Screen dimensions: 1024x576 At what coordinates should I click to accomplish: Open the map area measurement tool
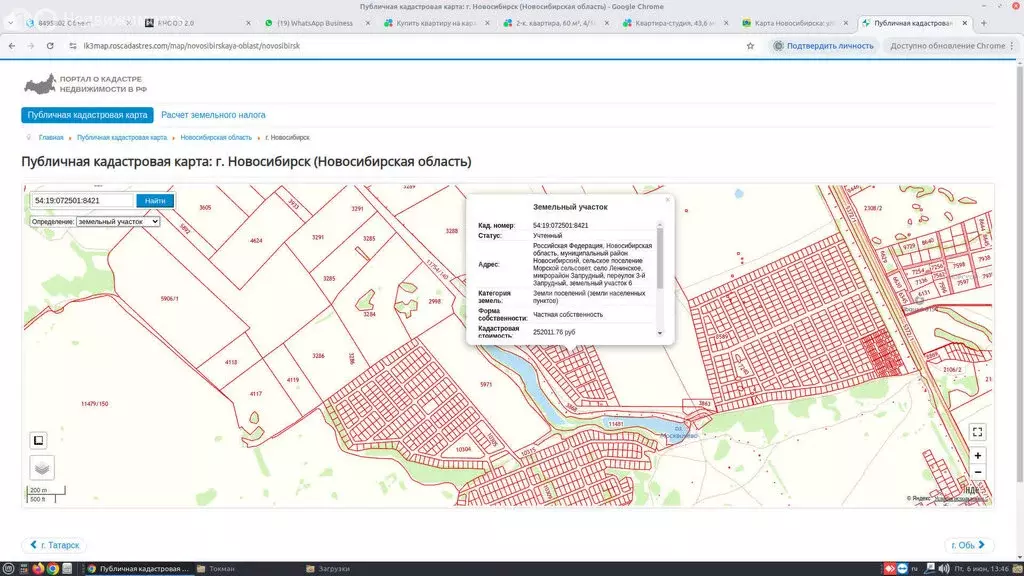[39, 440]
